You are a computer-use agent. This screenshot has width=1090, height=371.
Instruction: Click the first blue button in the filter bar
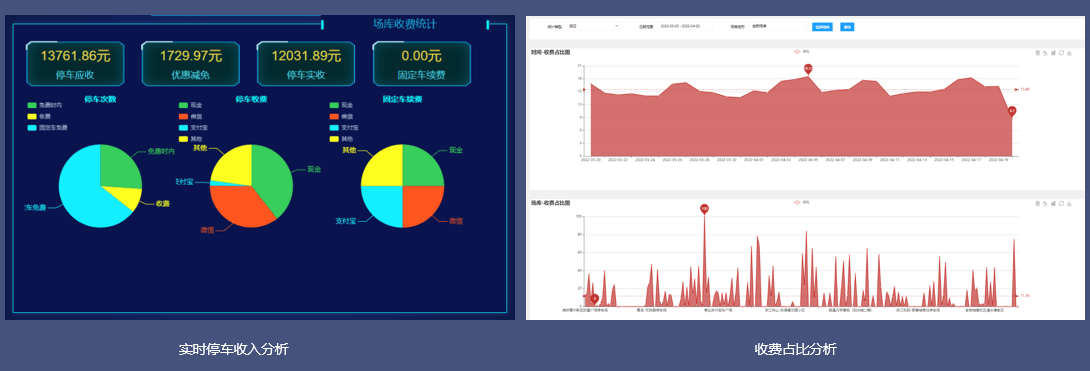[822, 27]
